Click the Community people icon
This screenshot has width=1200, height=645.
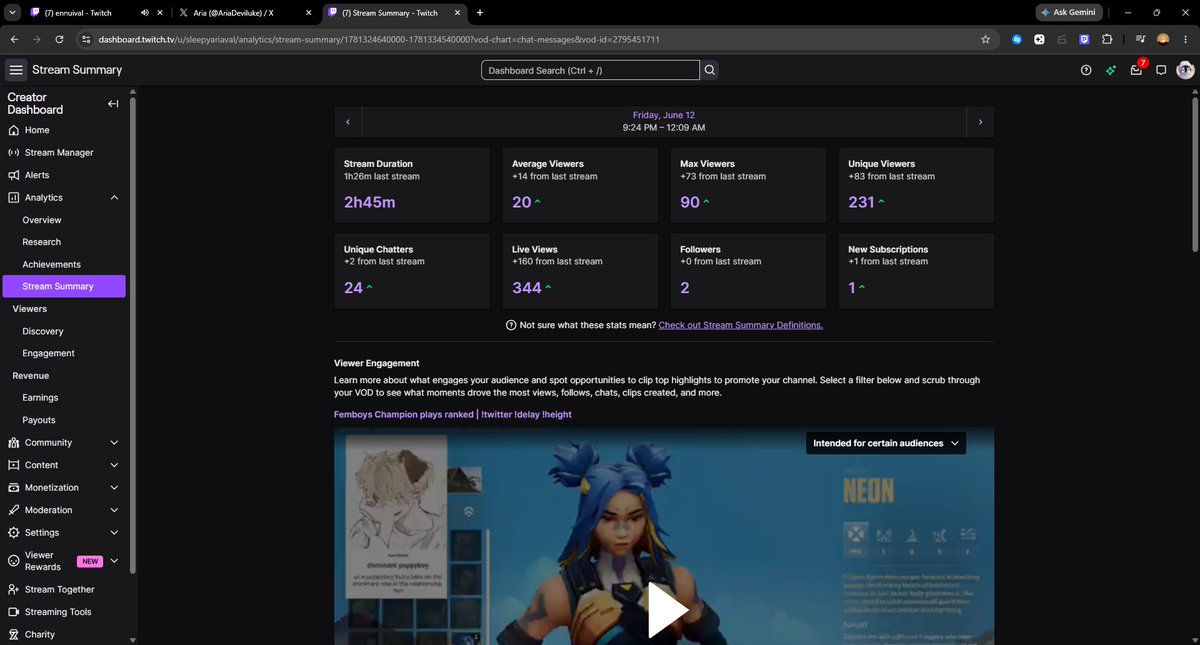pos(14,443)
